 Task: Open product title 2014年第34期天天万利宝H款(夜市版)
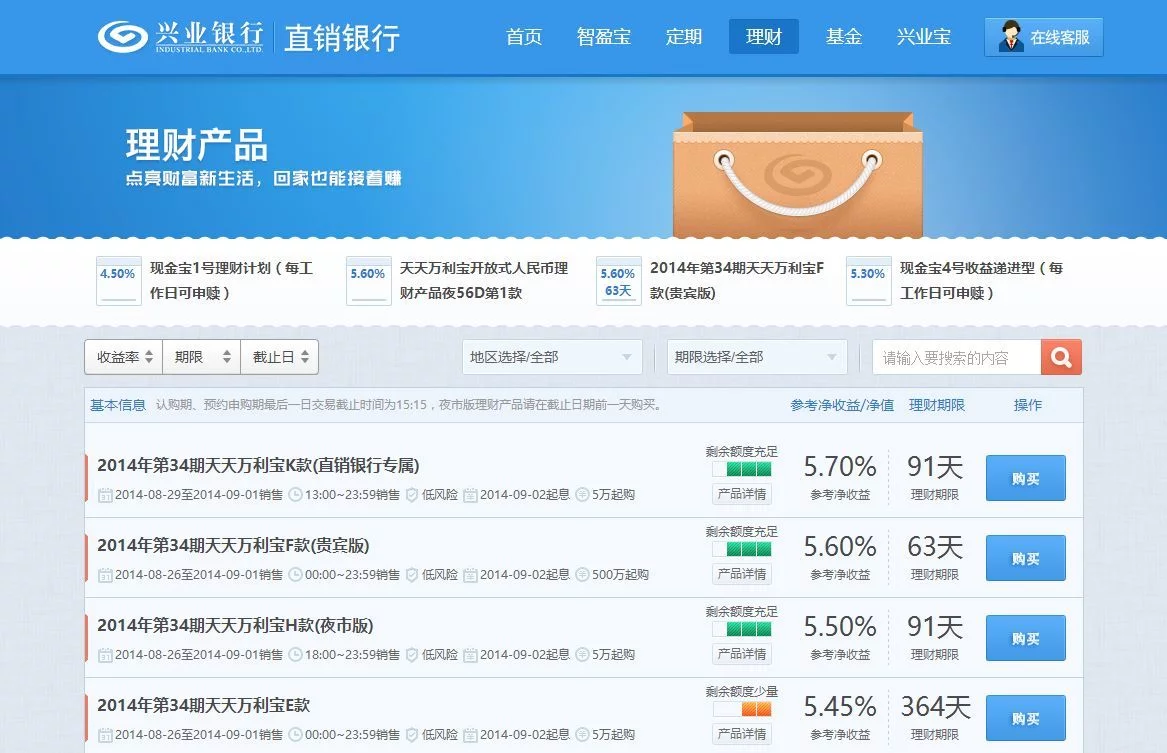(235, 625)
